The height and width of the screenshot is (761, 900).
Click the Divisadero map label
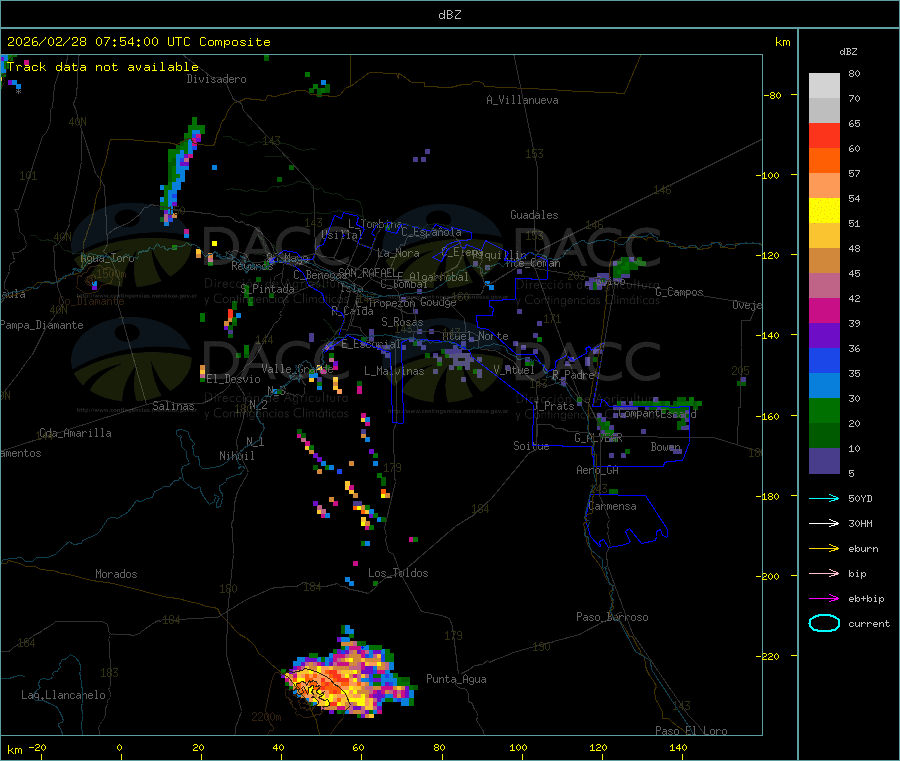click(216, 79)
